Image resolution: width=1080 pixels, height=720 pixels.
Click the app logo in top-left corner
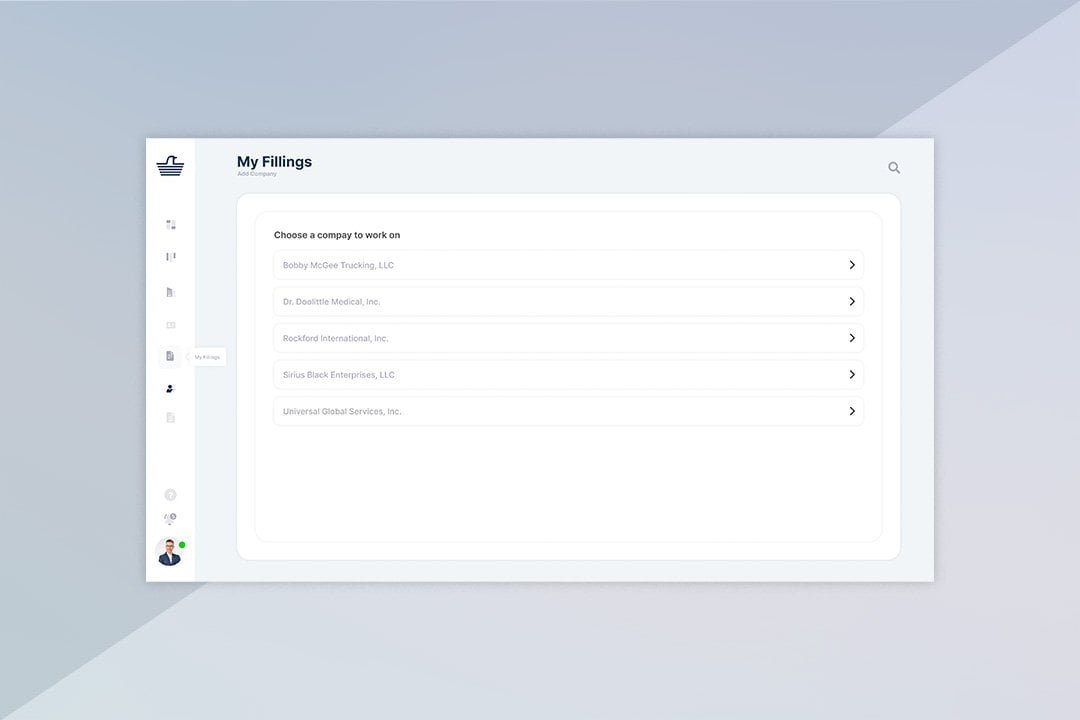(x=170, y=166)
